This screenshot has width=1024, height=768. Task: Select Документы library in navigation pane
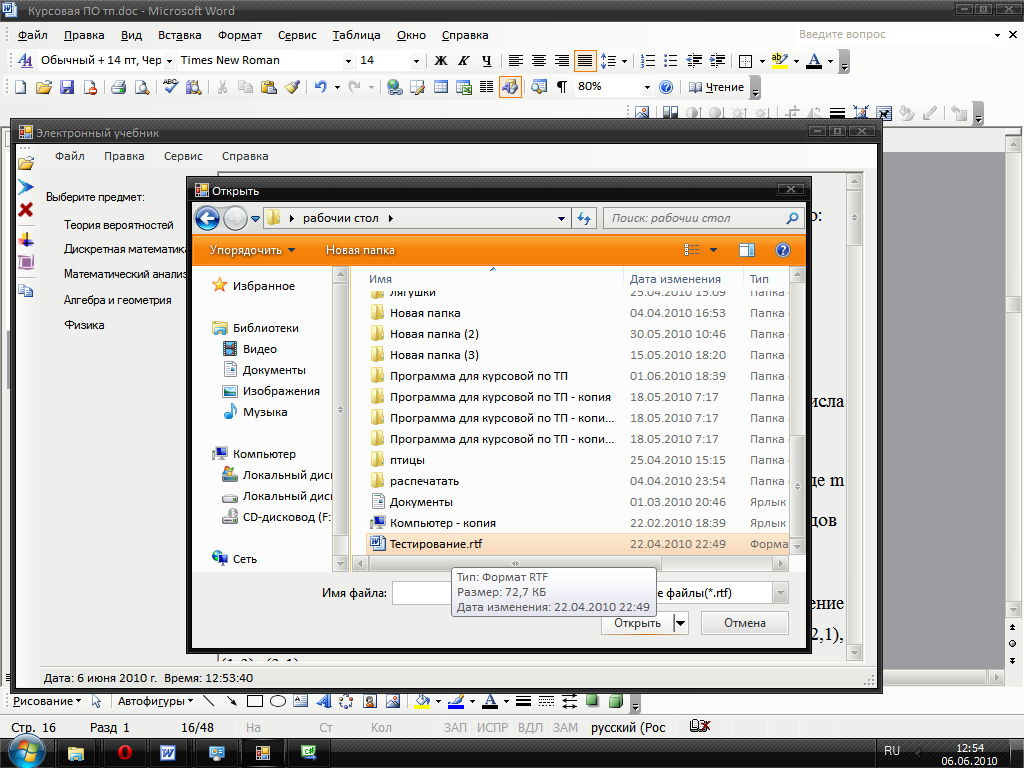265,370
